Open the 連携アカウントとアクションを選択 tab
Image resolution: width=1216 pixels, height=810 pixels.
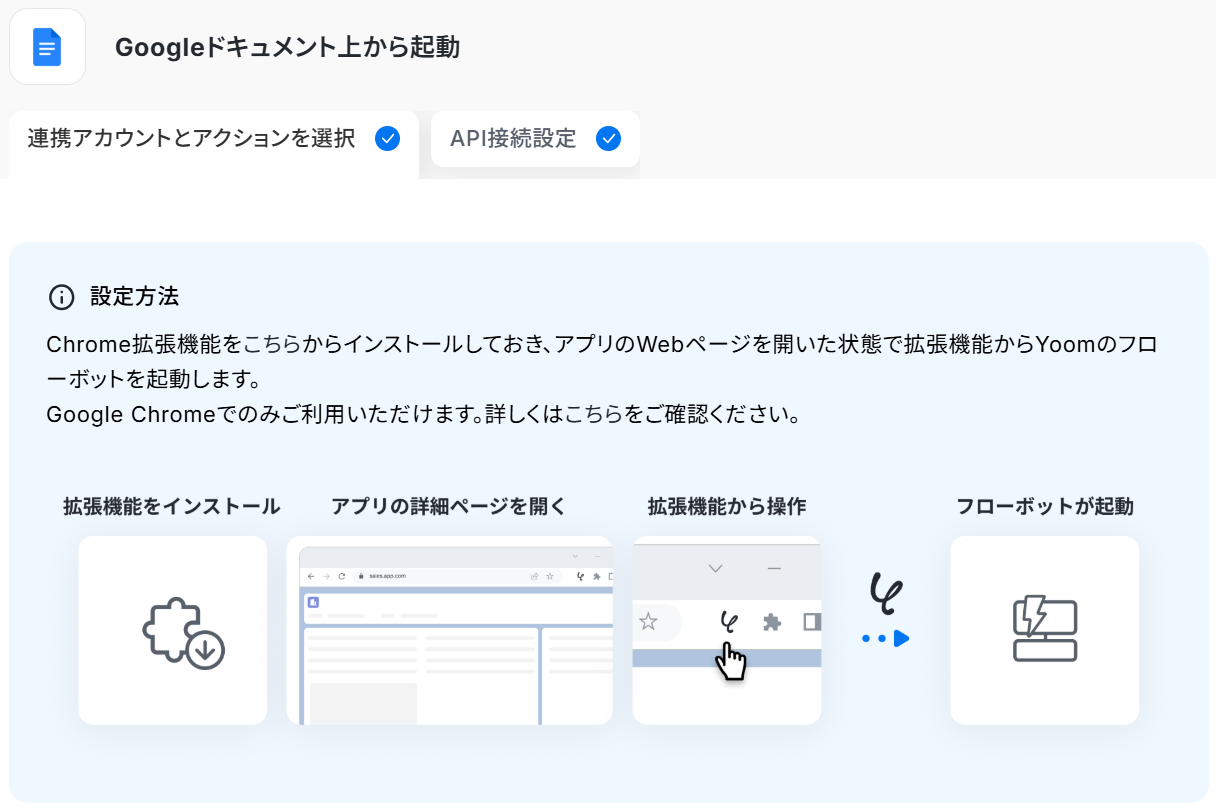(x=213, y=145)
